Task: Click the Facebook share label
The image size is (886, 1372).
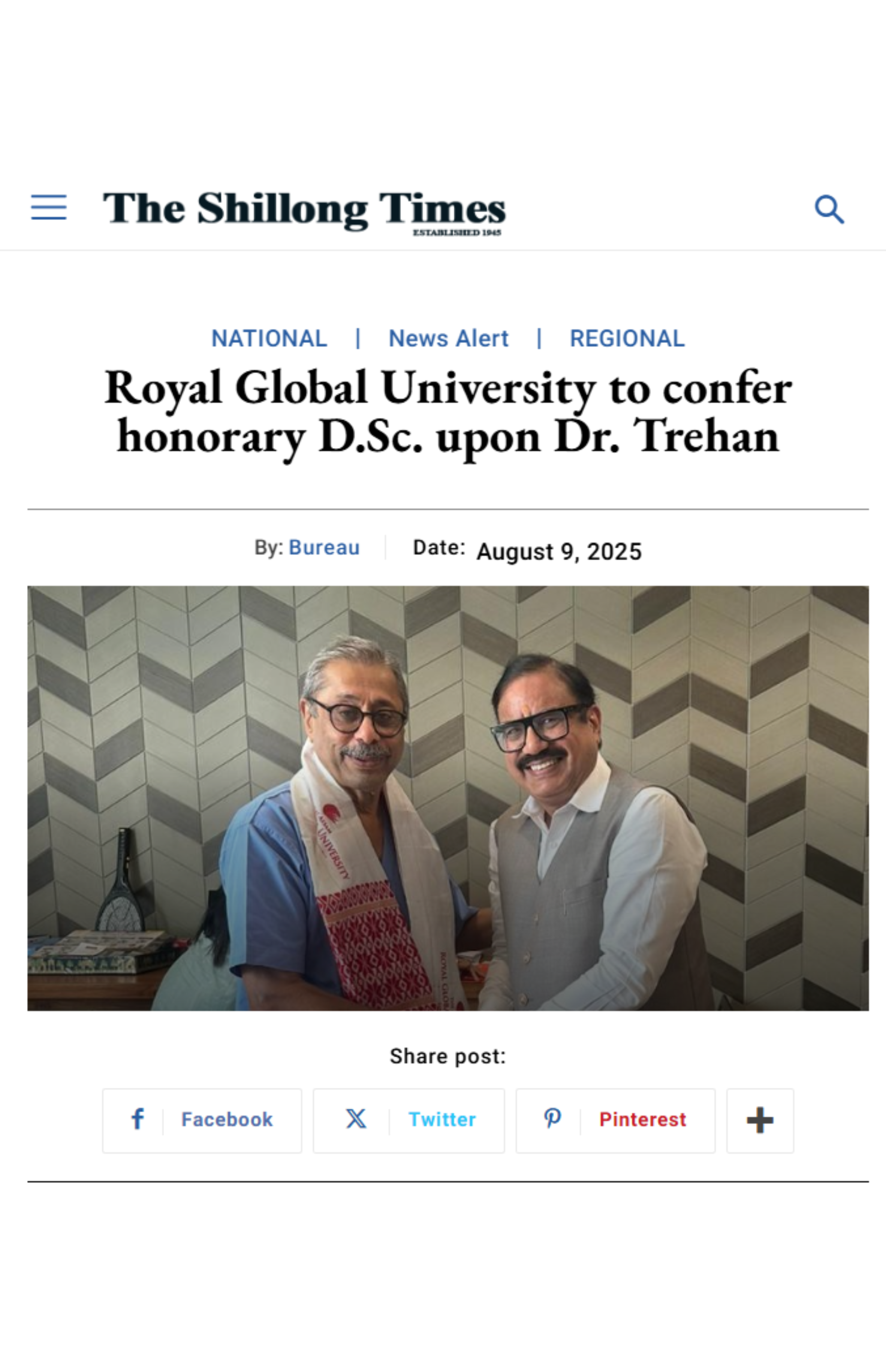Action: [227, 1119]
